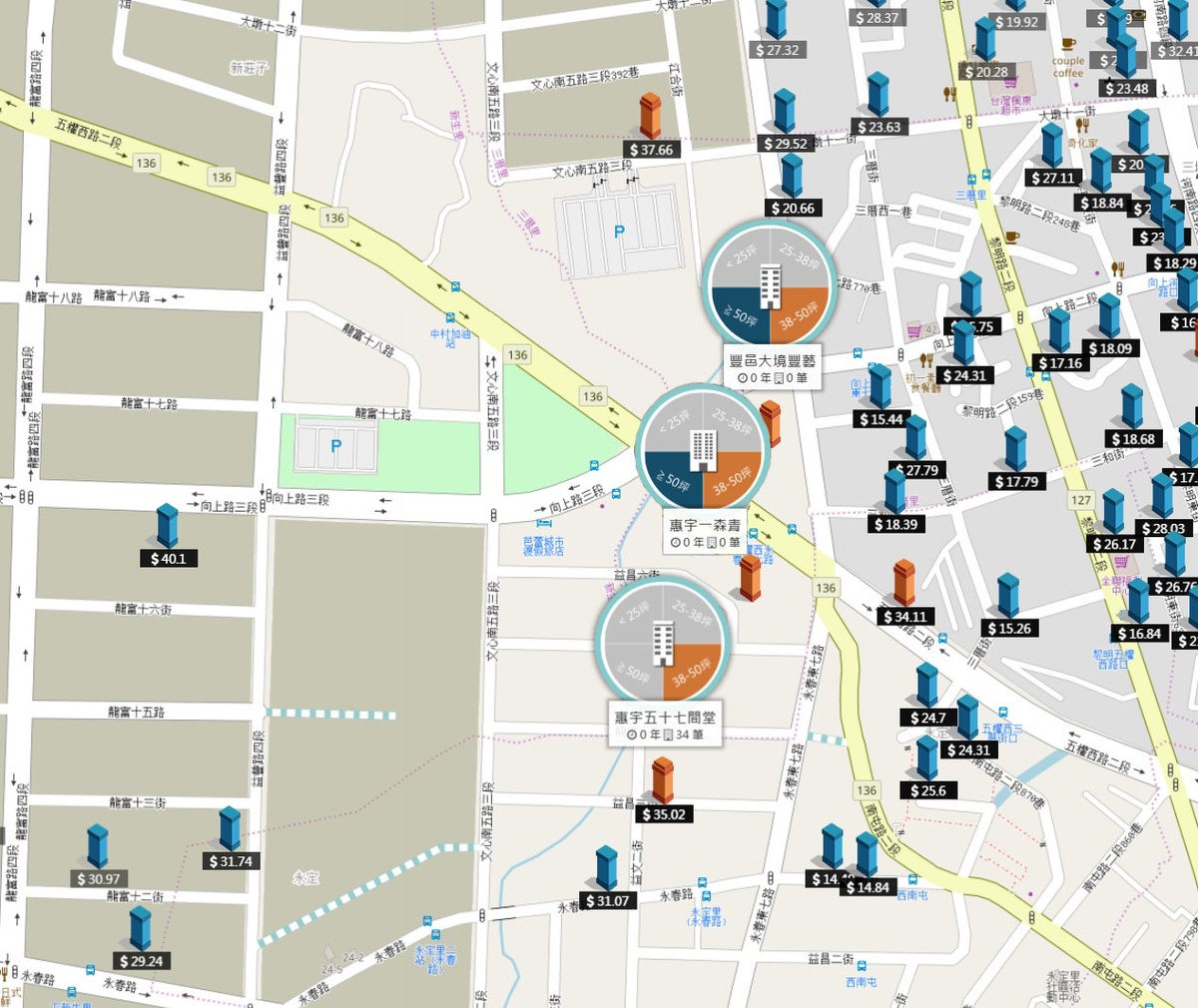This screenshot has height=1008, width=1198.
Task: Click the building icon inside 惠宇五十七間堂 circle
Action: pyautogui.click(x=662, y=644)
